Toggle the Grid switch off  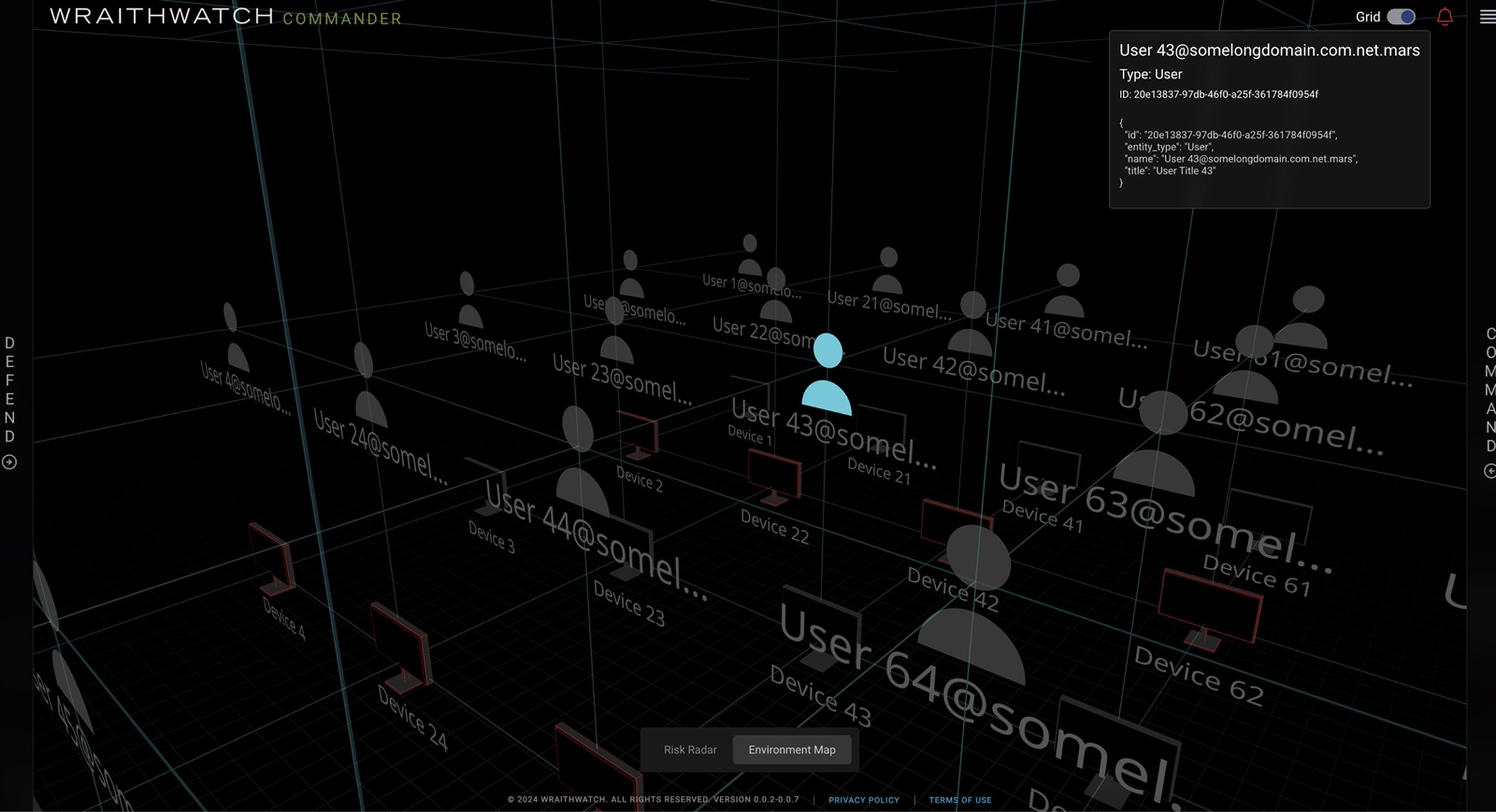pos(1401,17)
